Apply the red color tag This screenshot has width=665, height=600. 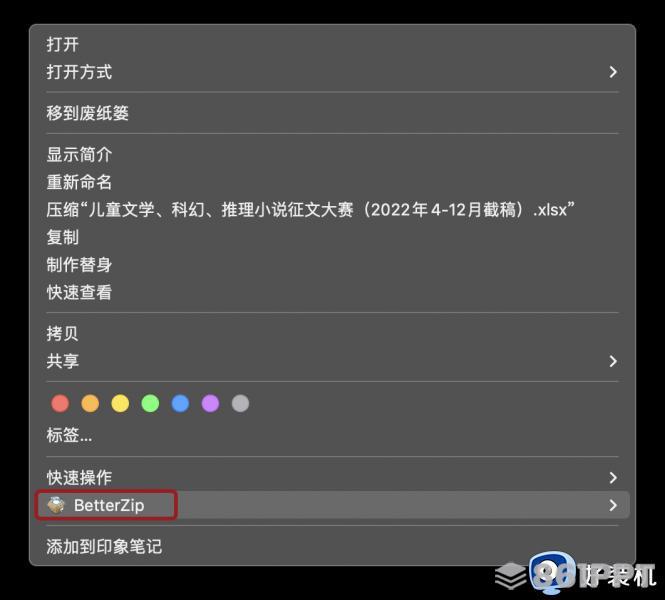(x=60, y=403)
